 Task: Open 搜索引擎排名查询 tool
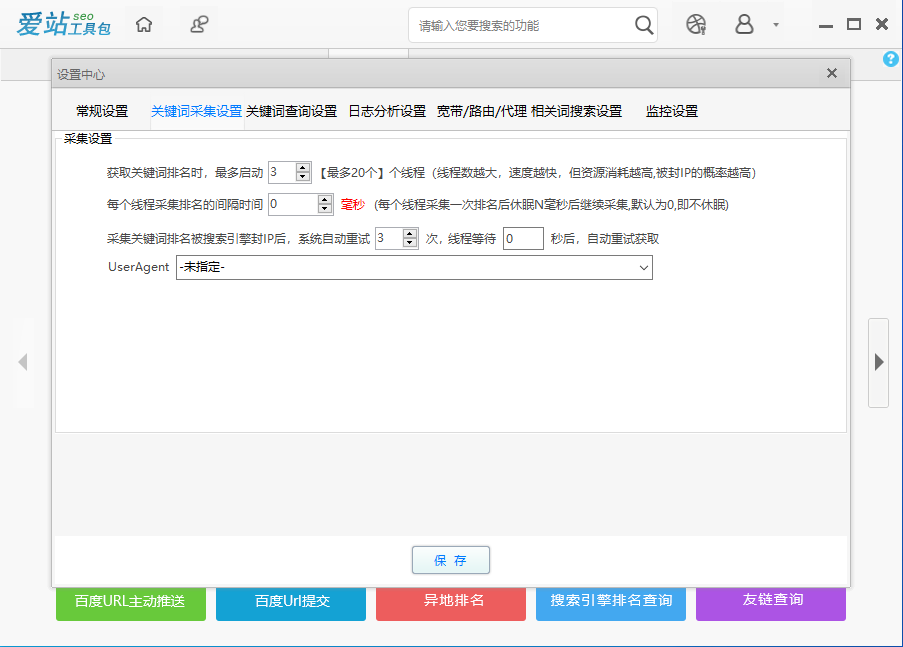point(611,603)
